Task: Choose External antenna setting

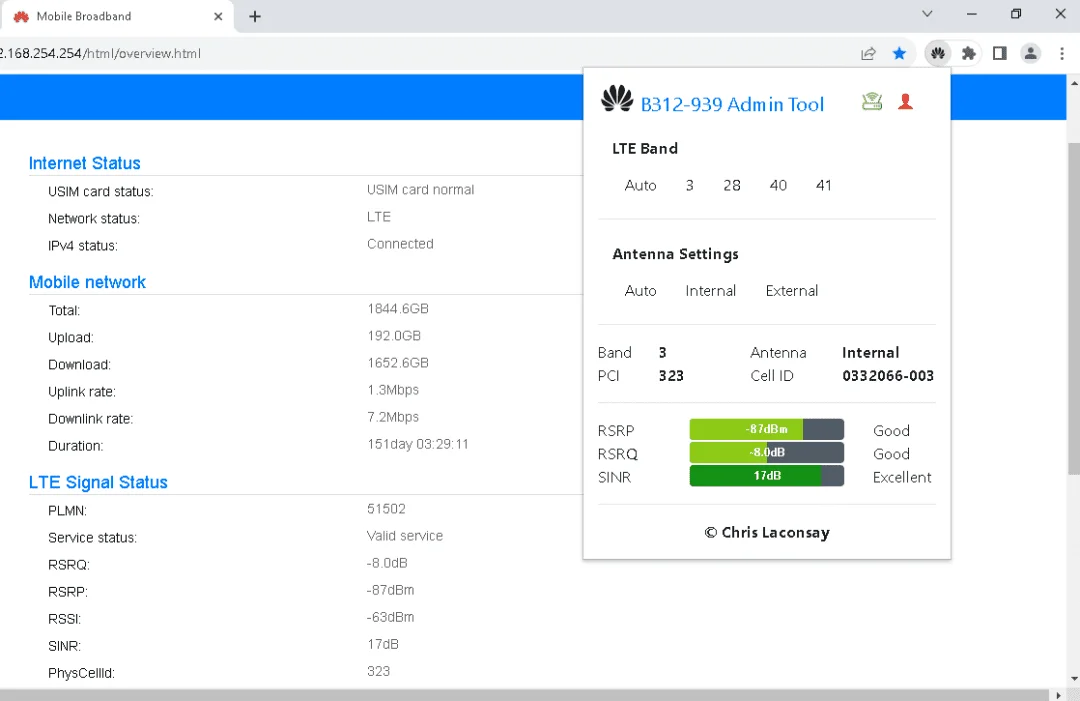Action: (792, 291)
